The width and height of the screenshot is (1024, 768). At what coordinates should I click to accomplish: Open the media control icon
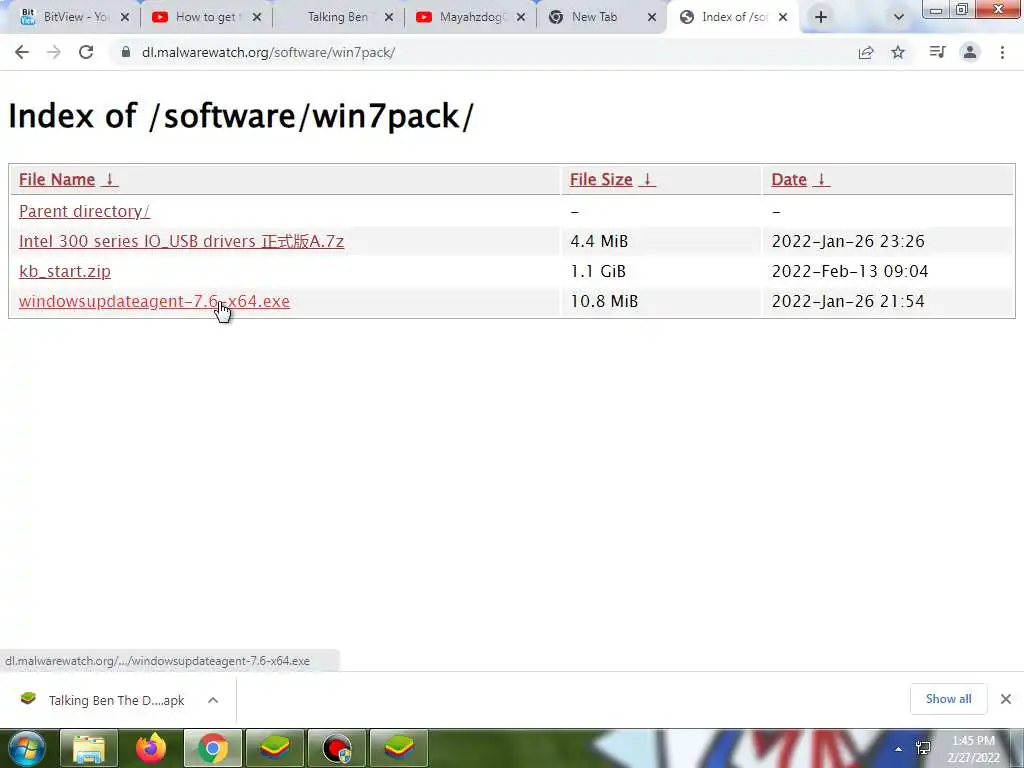coord(937,52)
